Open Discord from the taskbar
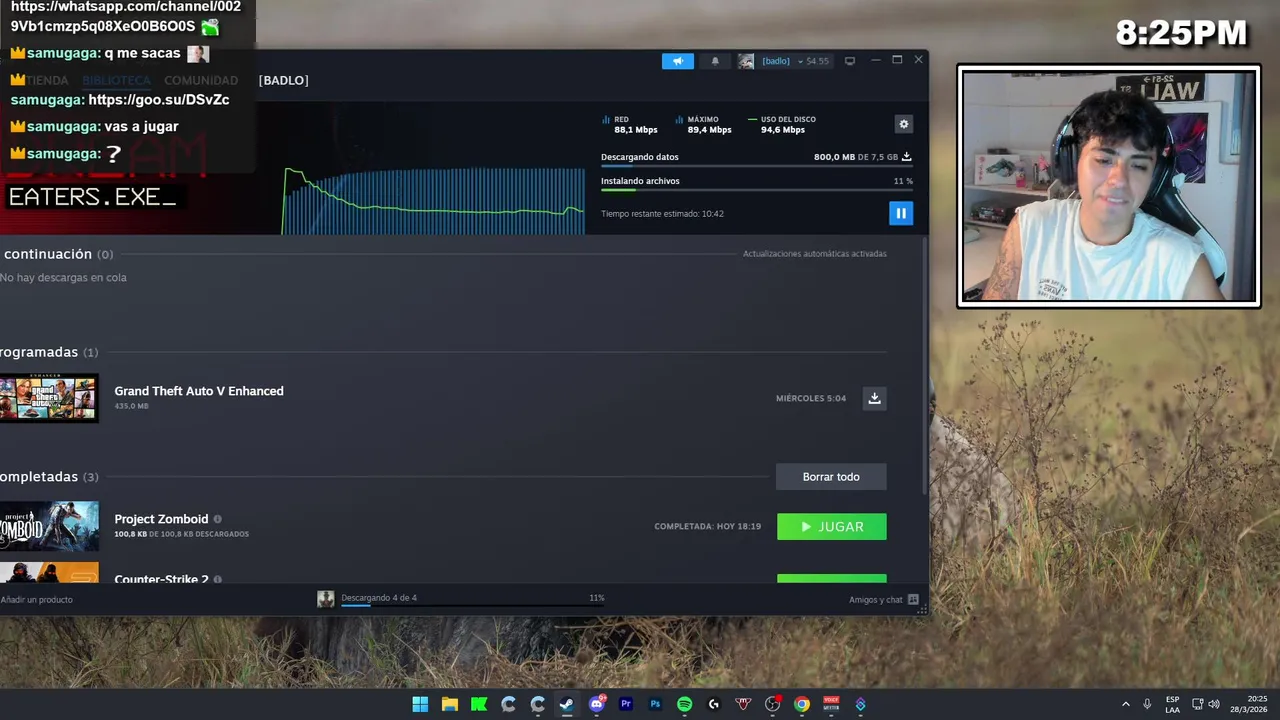Image resolution: width=1280 pixels, height=720 pixels. (x=597, y=704)
